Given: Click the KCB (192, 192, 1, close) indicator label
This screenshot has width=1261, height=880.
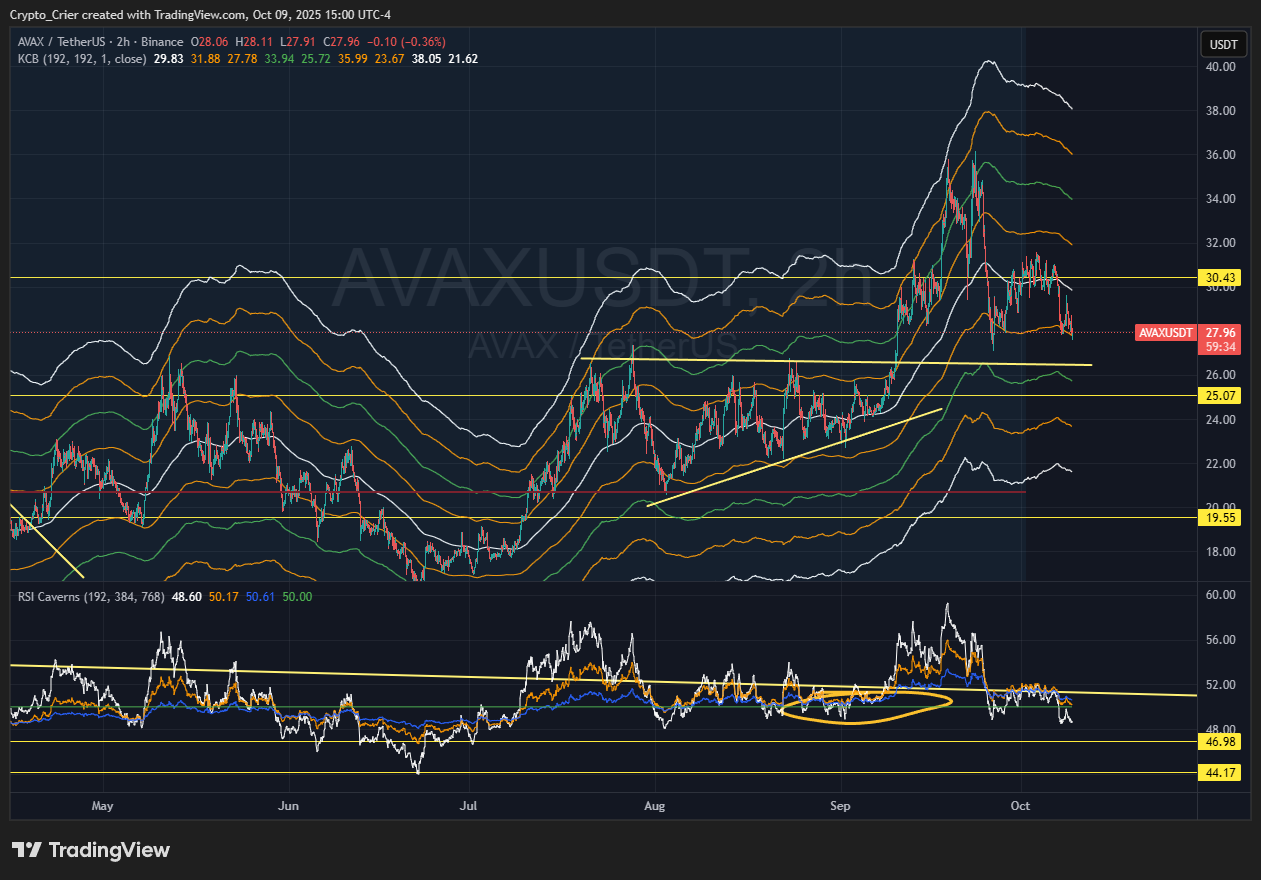Looking at the screenshot, I should click(81, 59).
